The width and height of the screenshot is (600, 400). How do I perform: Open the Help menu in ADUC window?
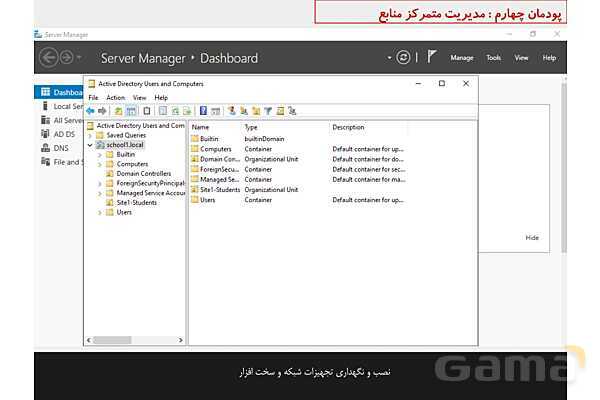161,98
